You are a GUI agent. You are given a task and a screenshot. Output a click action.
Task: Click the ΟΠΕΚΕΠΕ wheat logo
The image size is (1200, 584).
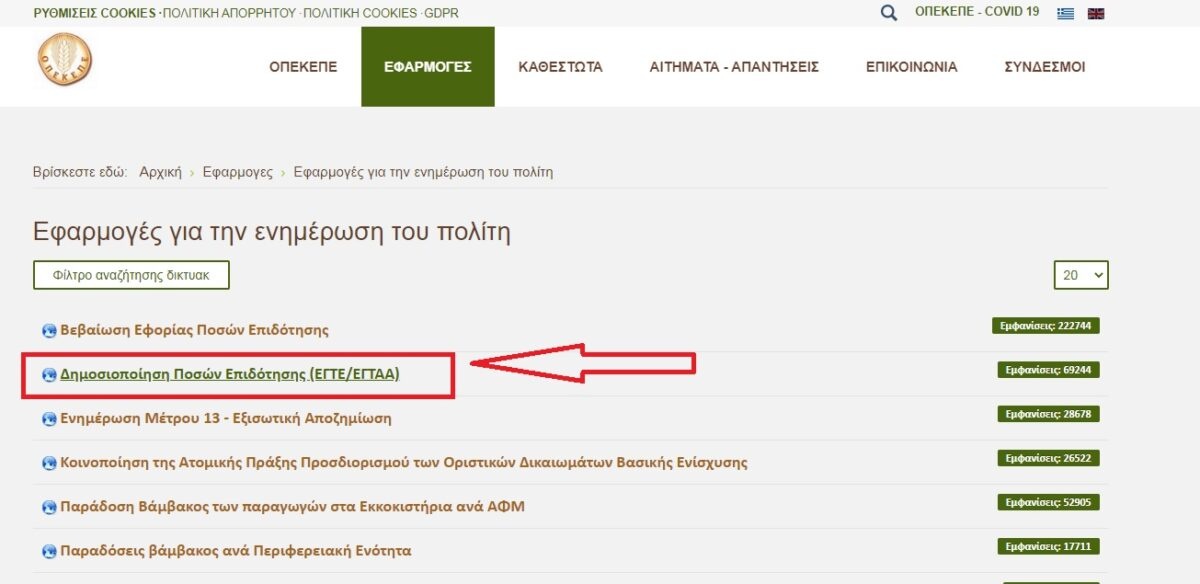pos(64,60)
